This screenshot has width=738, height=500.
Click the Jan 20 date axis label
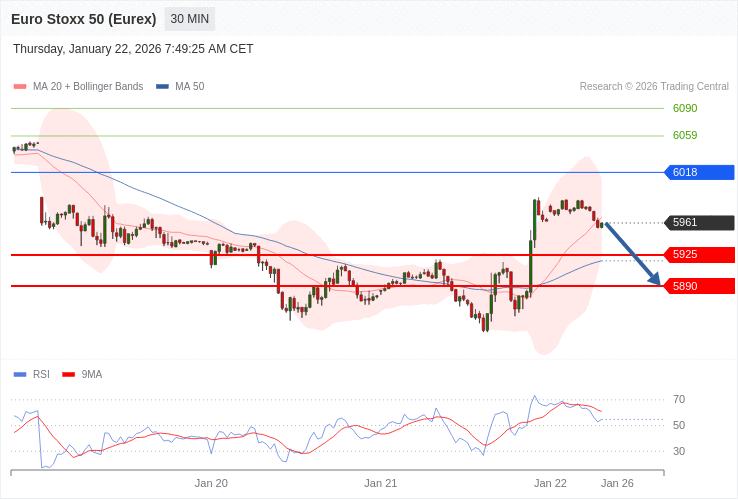pyautogui.click(x=211, y=483)
